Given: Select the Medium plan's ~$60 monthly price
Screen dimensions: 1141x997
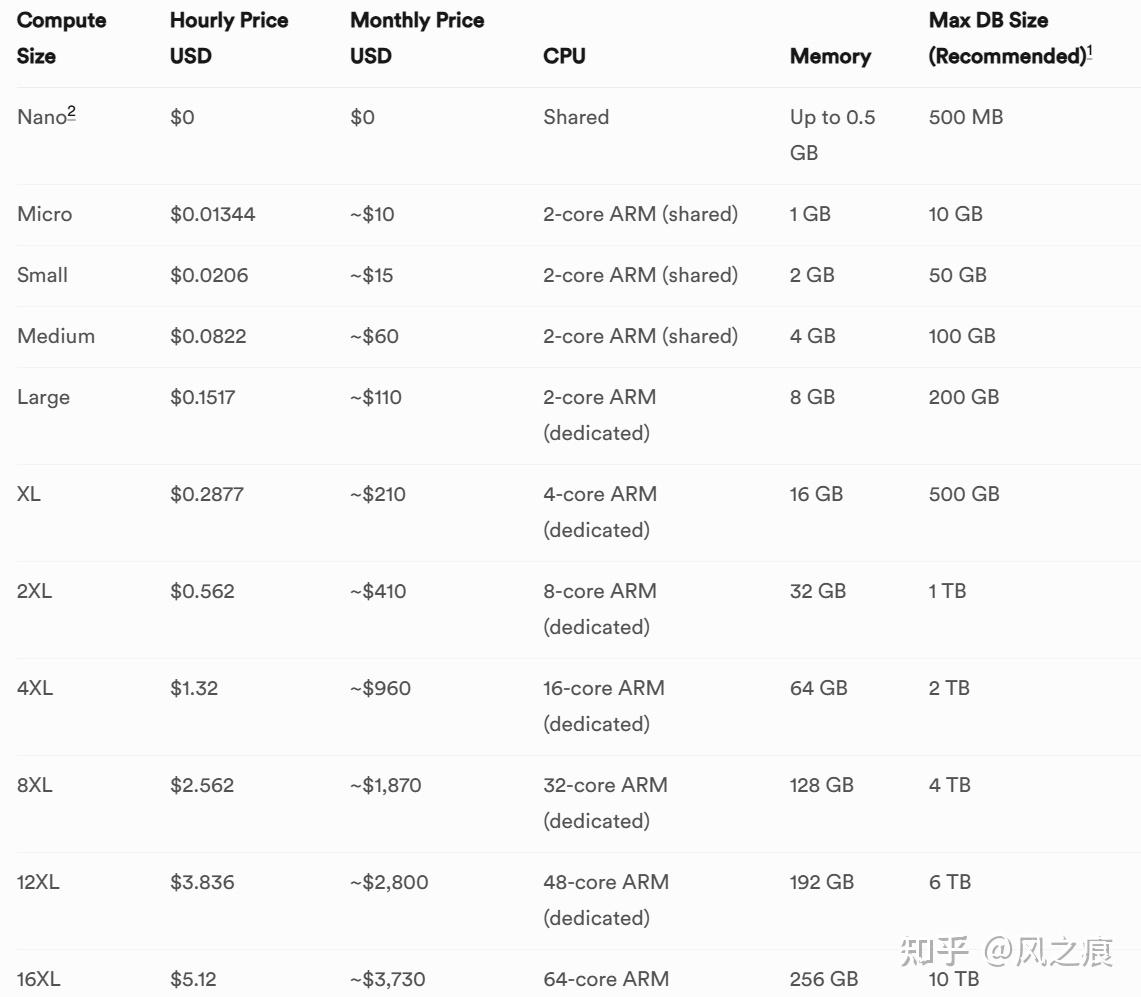Looking at the screenshot, I should (x=374, y=336).
